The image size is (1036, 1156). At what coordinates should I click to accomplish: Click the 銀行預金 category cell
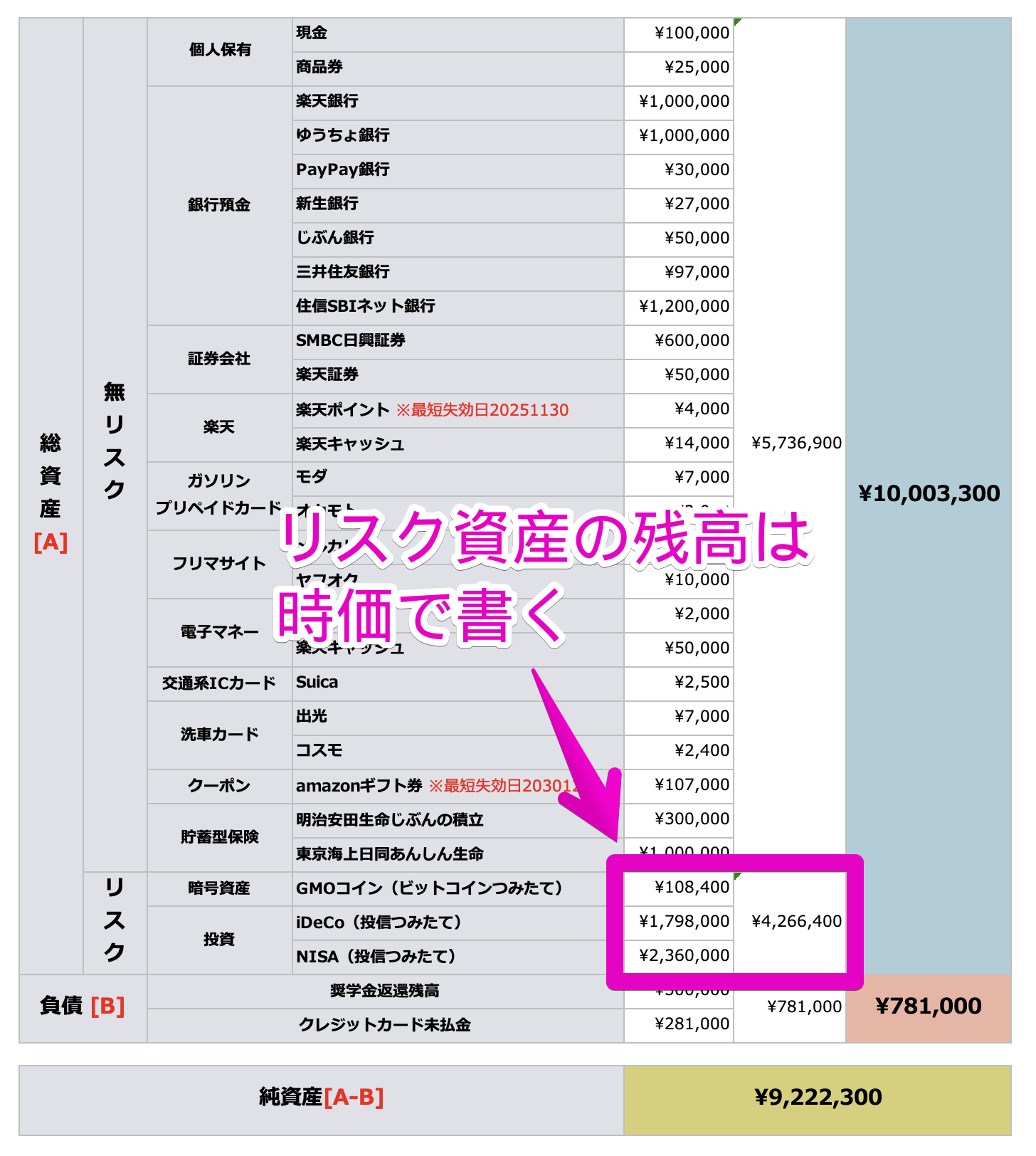click(x=219, y=206)
